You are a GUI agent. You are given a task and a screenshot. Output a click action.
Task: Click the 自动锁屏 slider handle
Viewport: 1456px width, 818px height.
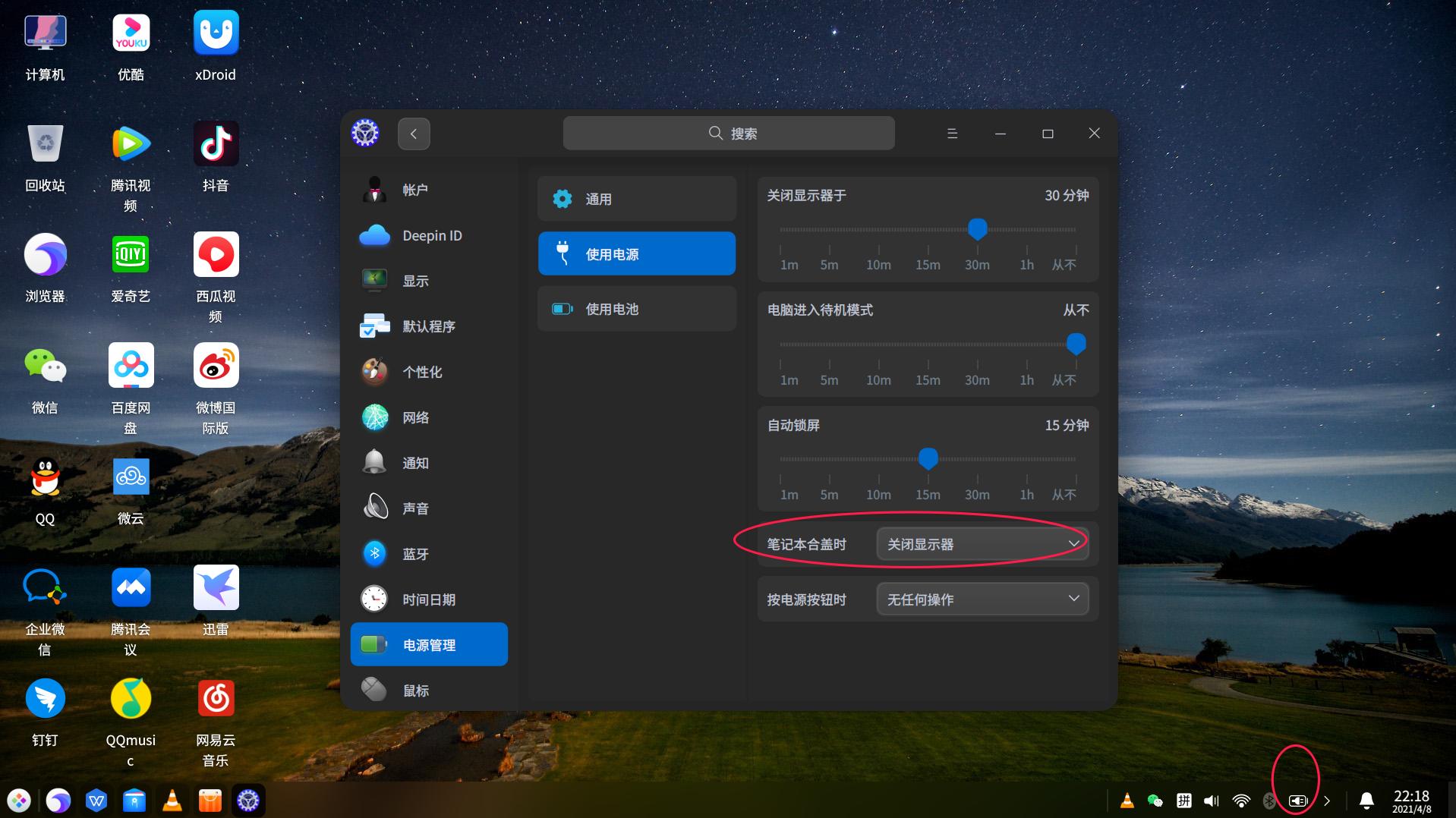[928, 458]
